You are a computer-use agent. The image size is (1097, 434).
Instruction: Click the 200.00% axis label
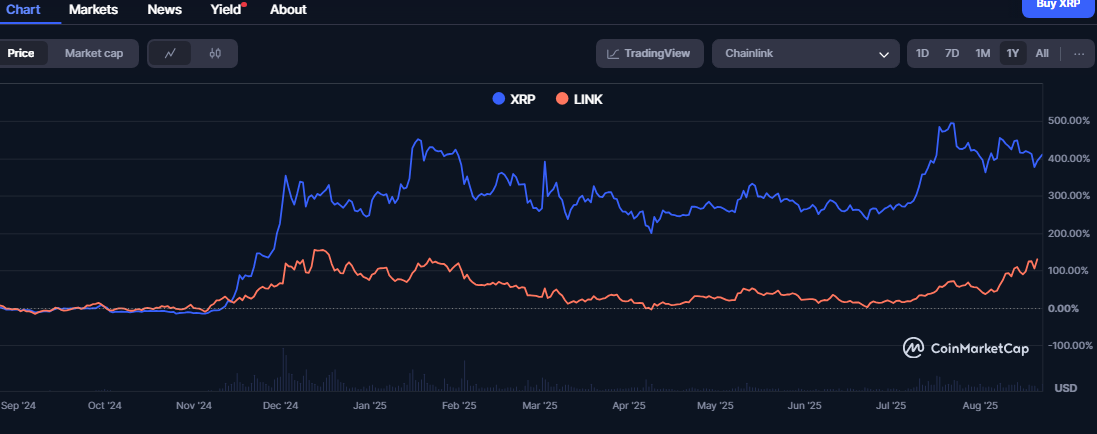1068,233
